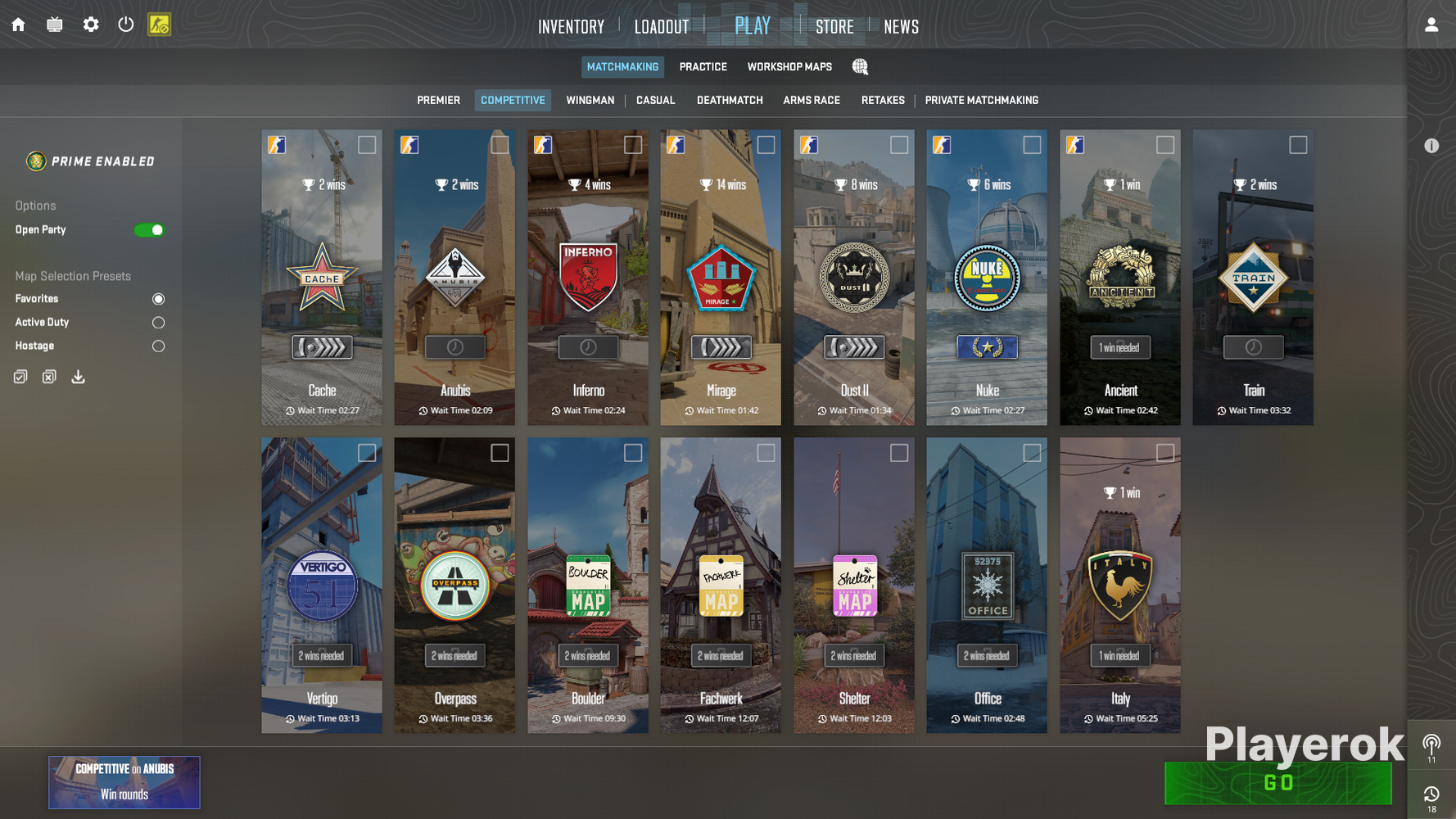Click the Overpass map emblem
This screenshot has height=819, width=1456.
point(455,586)
